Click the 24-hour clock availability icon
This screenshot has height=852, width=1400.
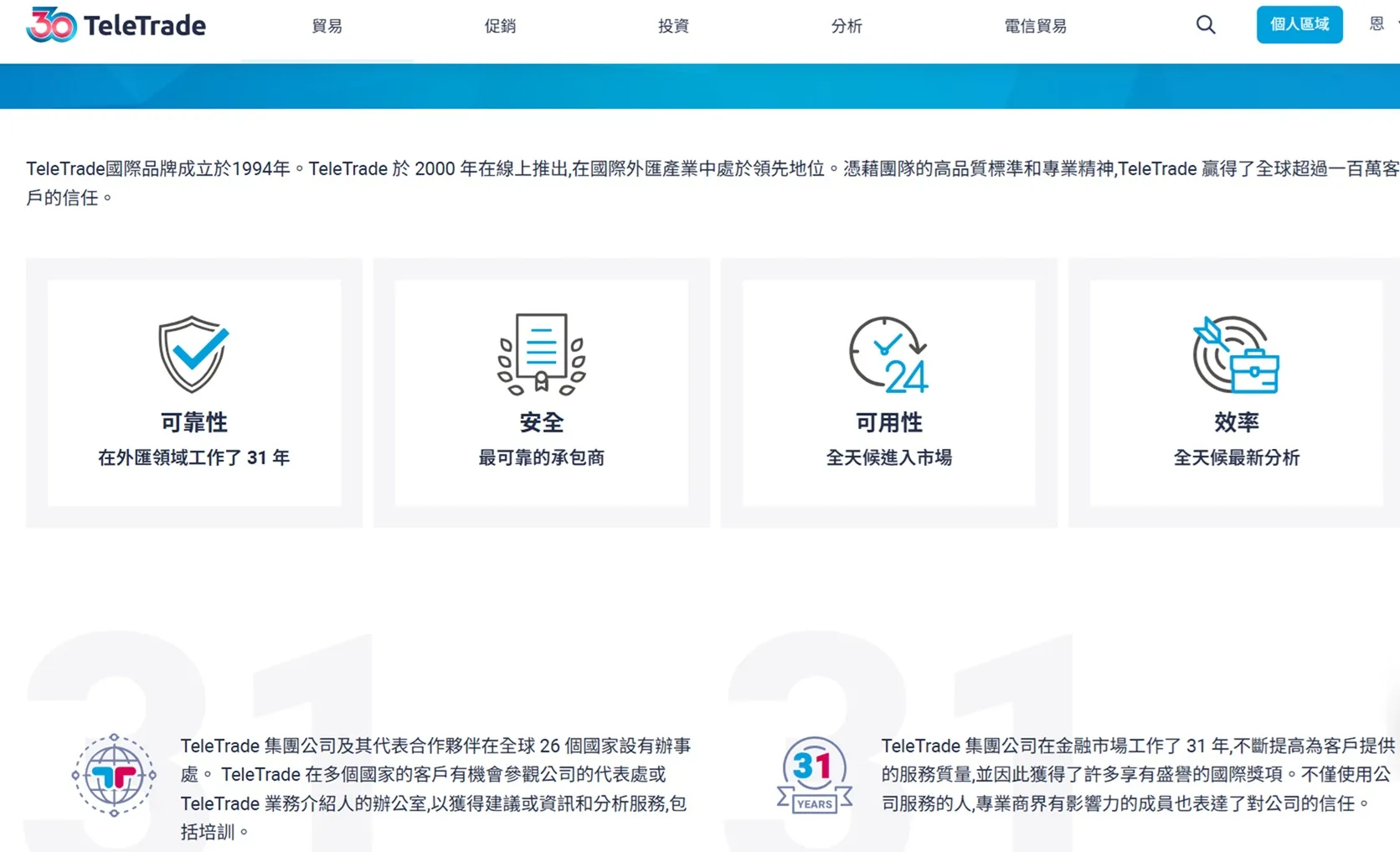(888, 354)
